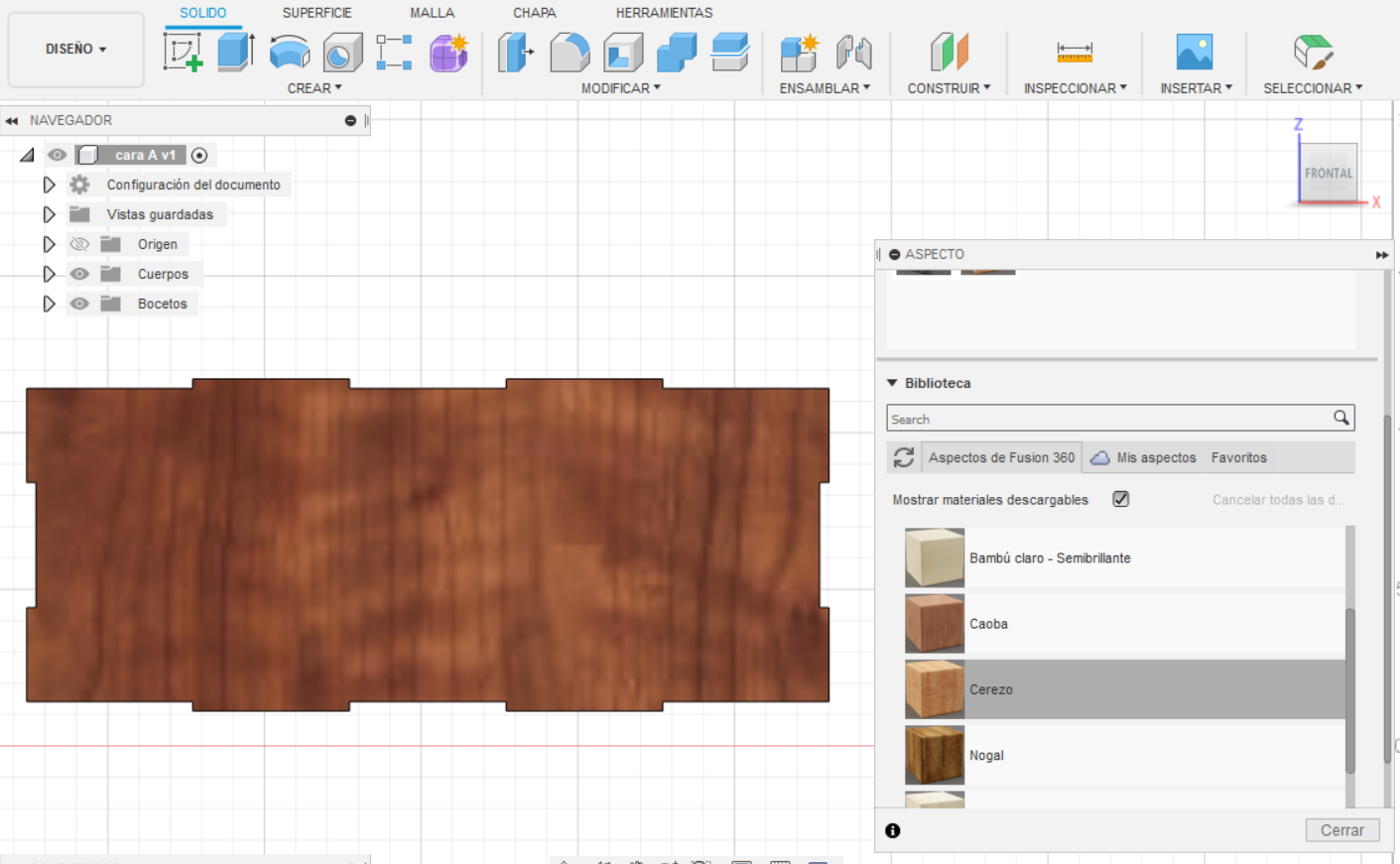Viewport: 1400px width, 864px height.
Task: Click the Create Form purple icon
Action: coord(448,52)
